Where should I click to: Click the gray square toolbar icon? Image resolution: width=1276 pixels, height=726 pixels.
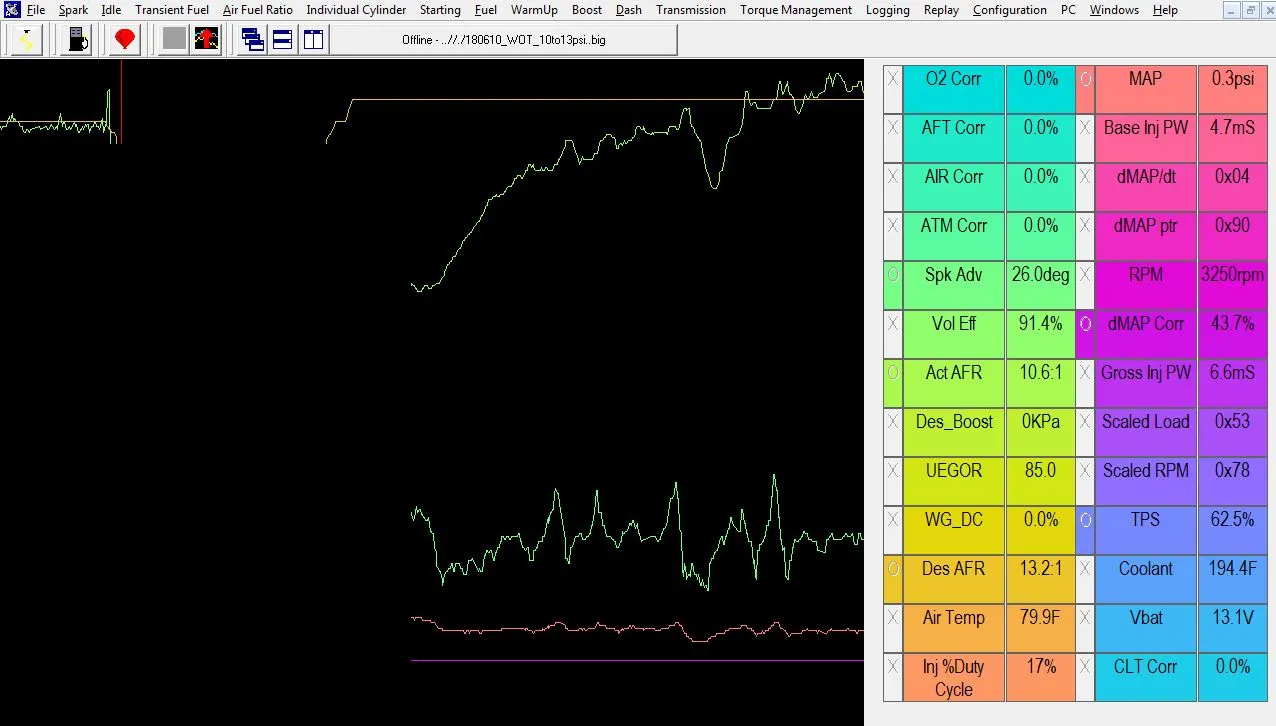174,40
